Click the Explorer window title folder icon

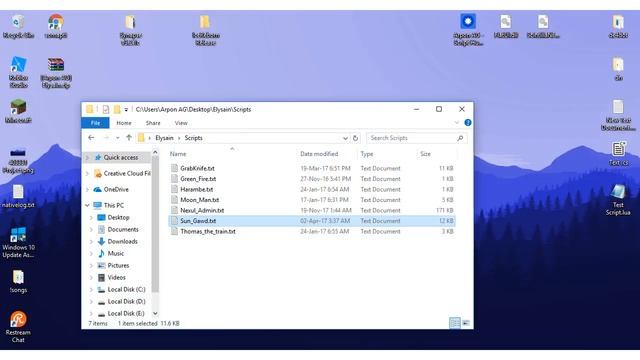tap(89, 109)
